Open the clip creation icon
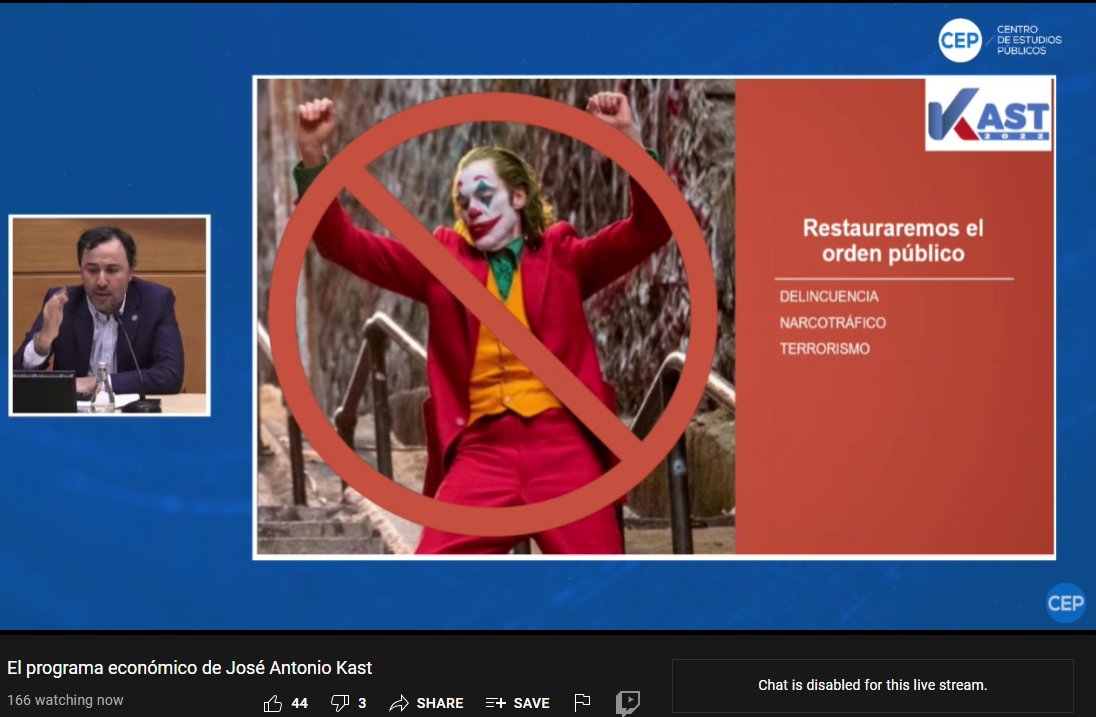Screen dimensions: 1096x717 (x=628, y=702)
